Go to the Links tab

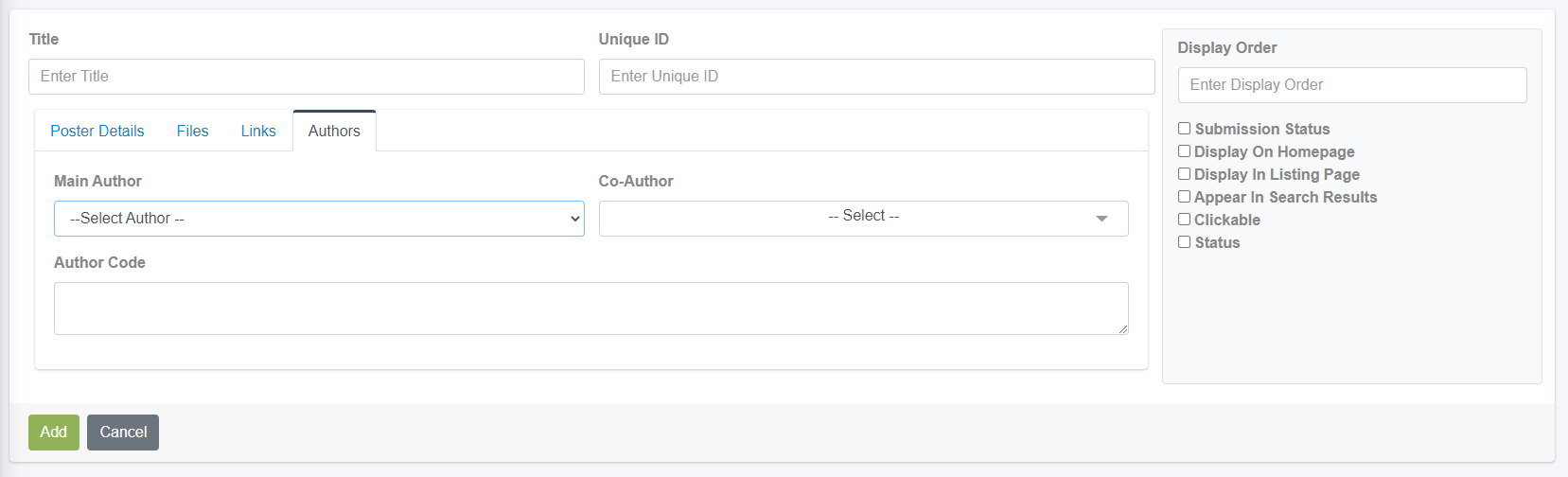(x=258, y=131)
